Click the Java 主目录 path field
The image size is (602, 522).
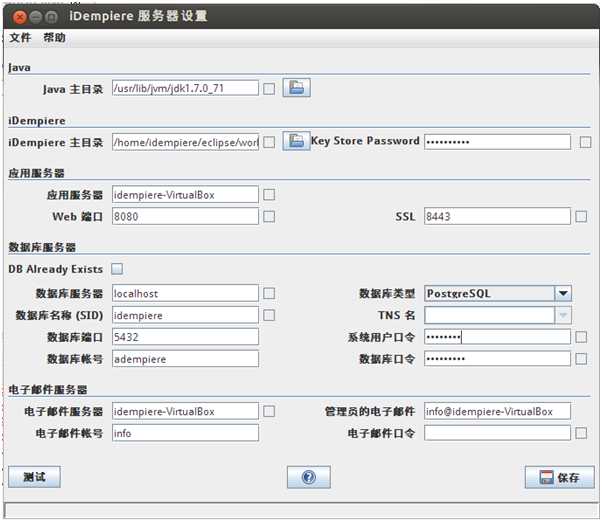(x=185, y=88)
